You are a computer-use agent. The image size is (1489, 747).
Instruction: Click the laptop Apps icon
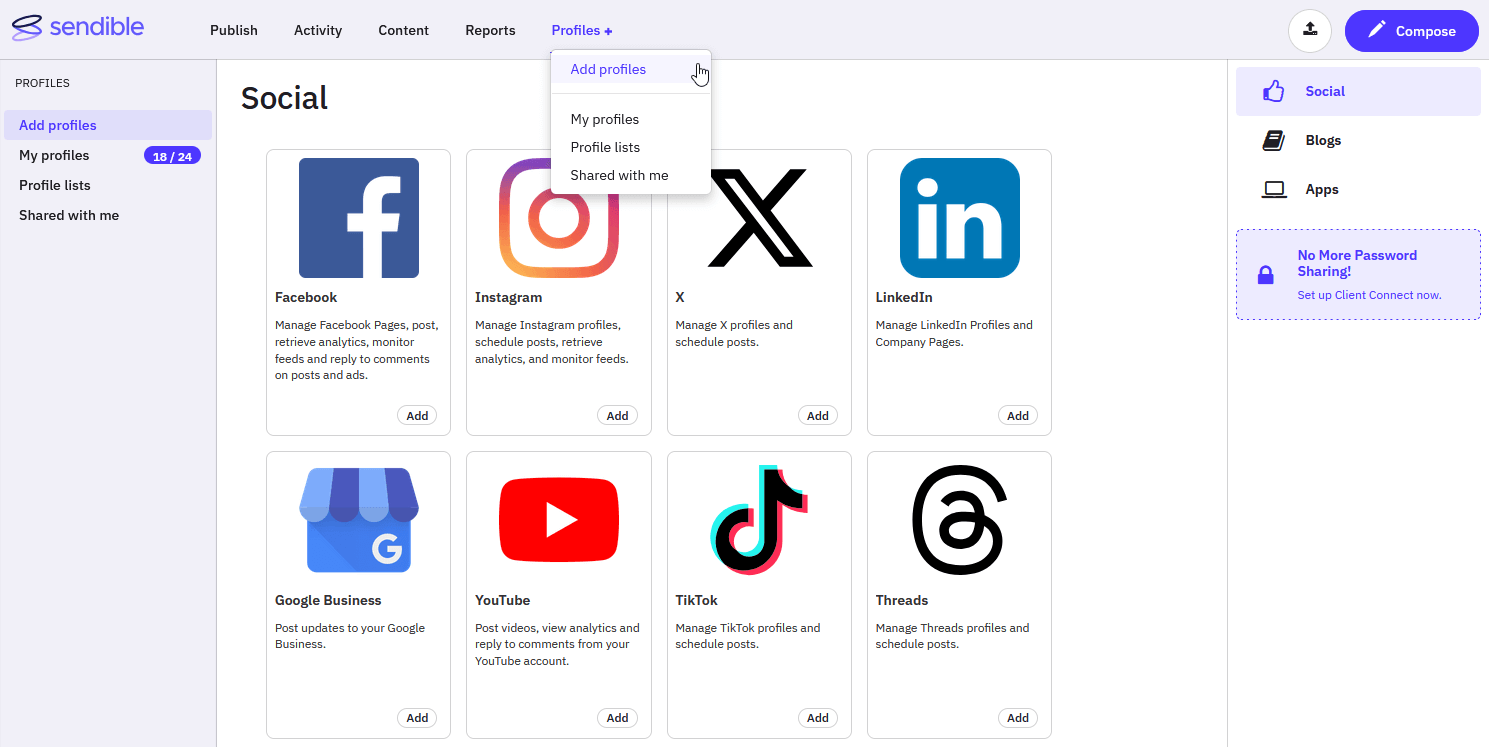pyautogui.click(x=1274, y=189)
